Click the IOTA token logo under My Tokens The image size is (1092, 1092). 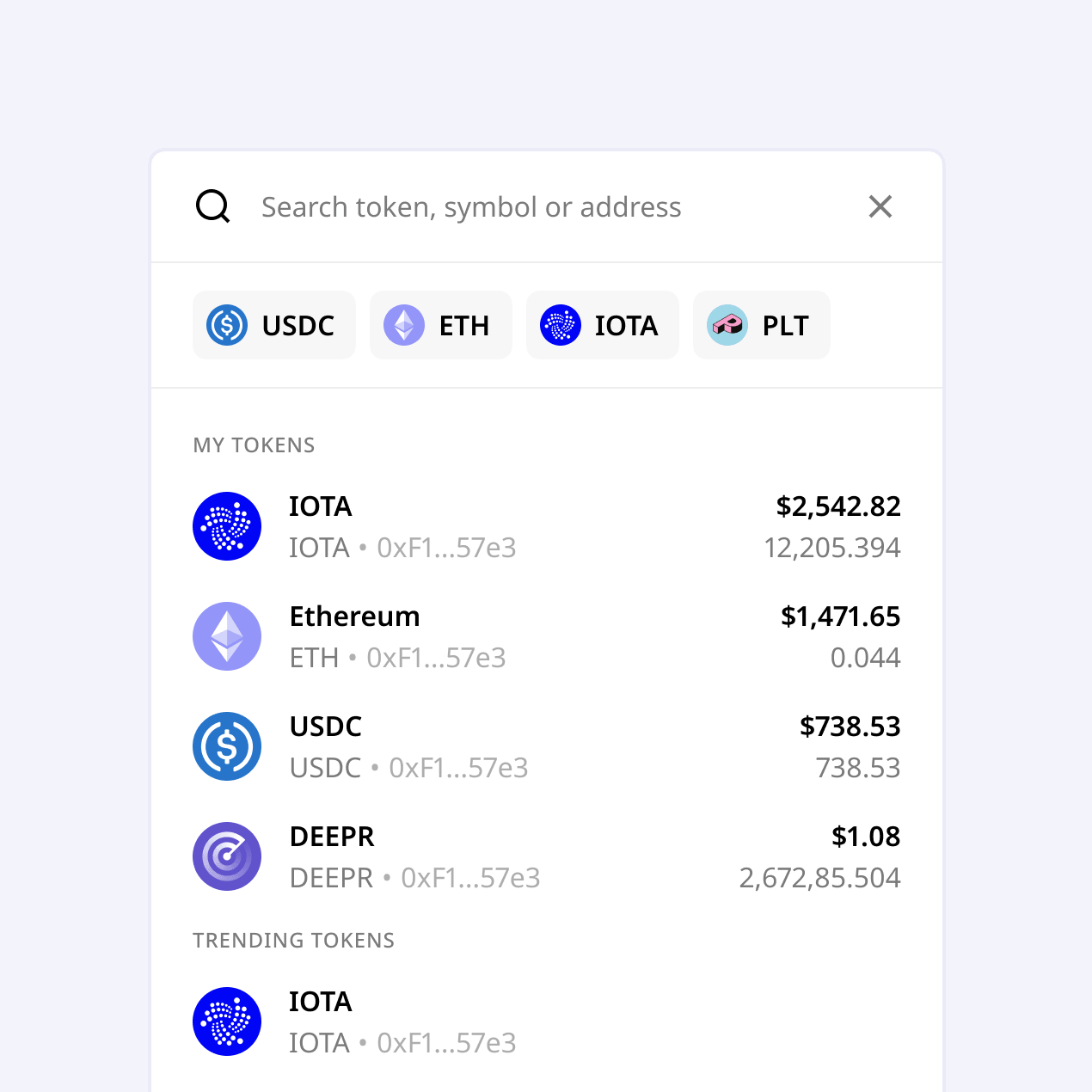point(227,525)
